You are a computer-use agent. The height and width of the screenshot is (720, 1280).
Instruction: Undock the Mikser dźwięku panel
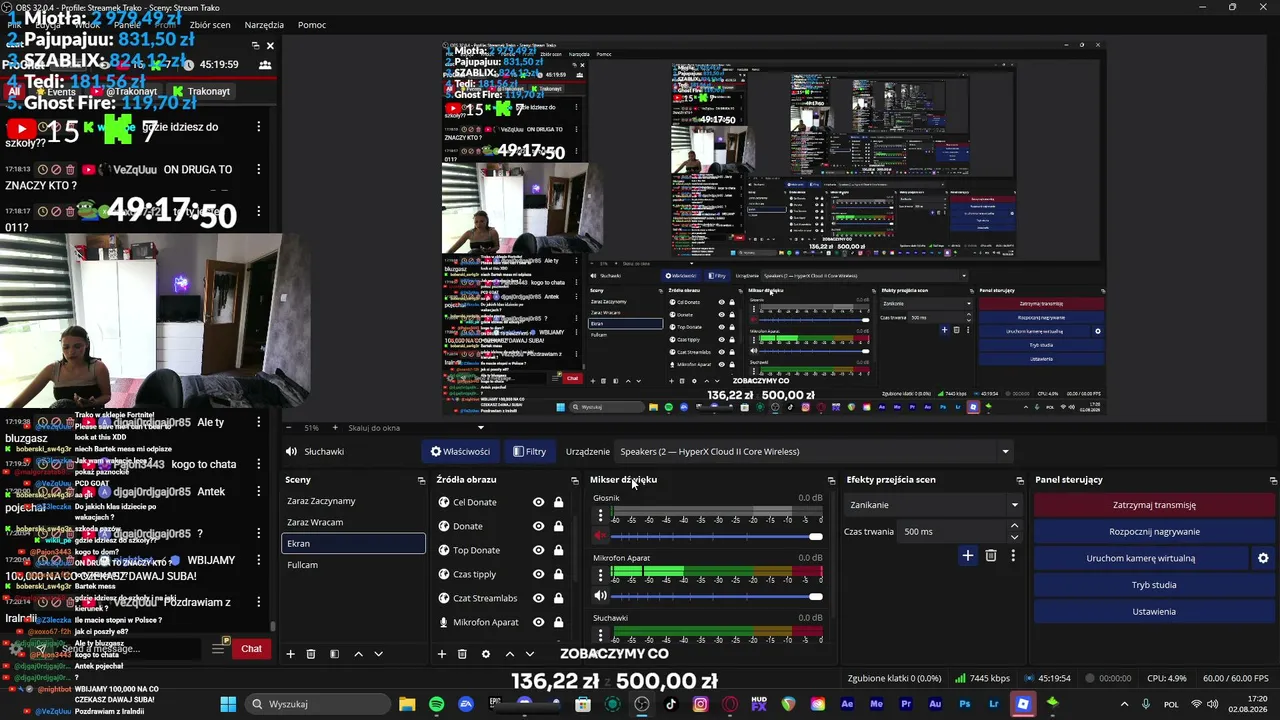(x=831, y=480)
